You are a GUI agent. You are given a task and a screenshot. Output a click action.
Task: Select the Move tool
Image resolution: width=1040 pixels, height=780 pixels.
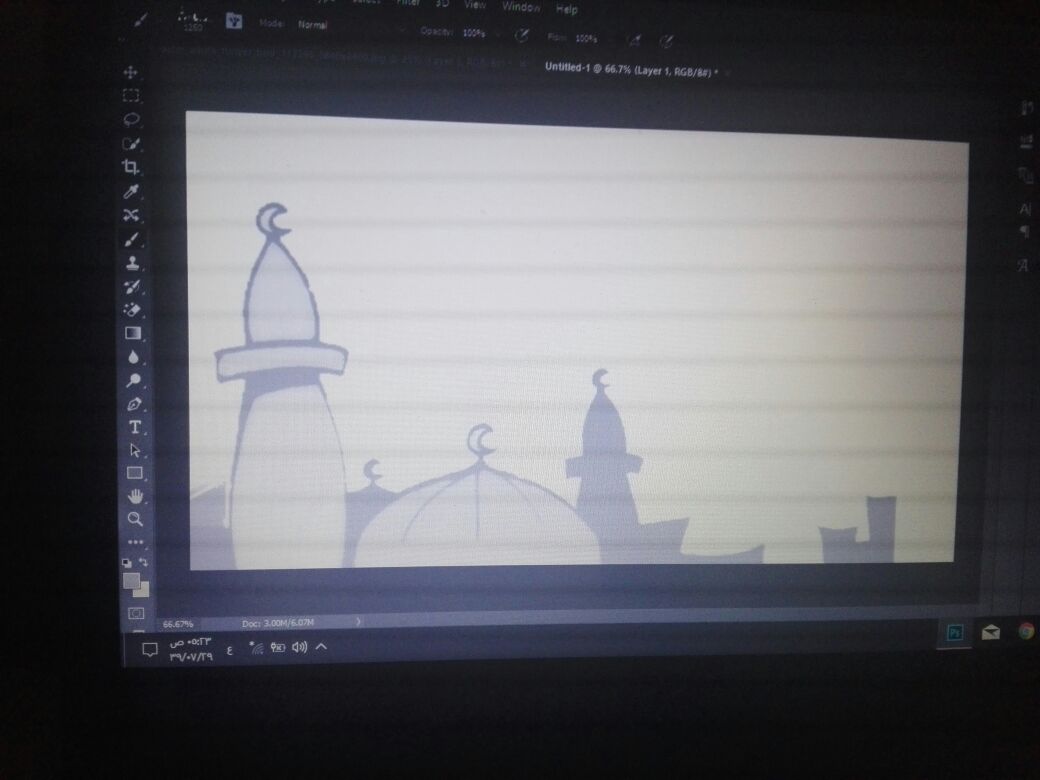pos(130,73)
